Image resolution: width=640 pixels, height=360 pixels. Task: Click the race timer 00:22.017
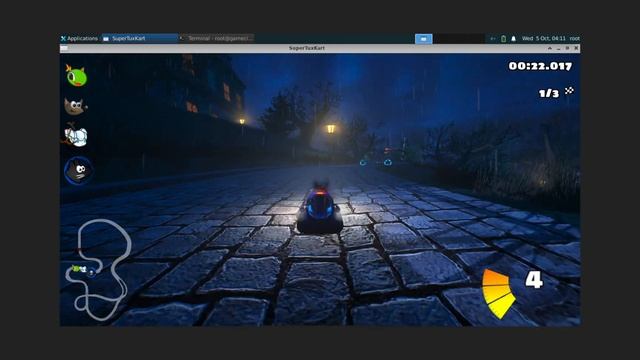point(540,66)
